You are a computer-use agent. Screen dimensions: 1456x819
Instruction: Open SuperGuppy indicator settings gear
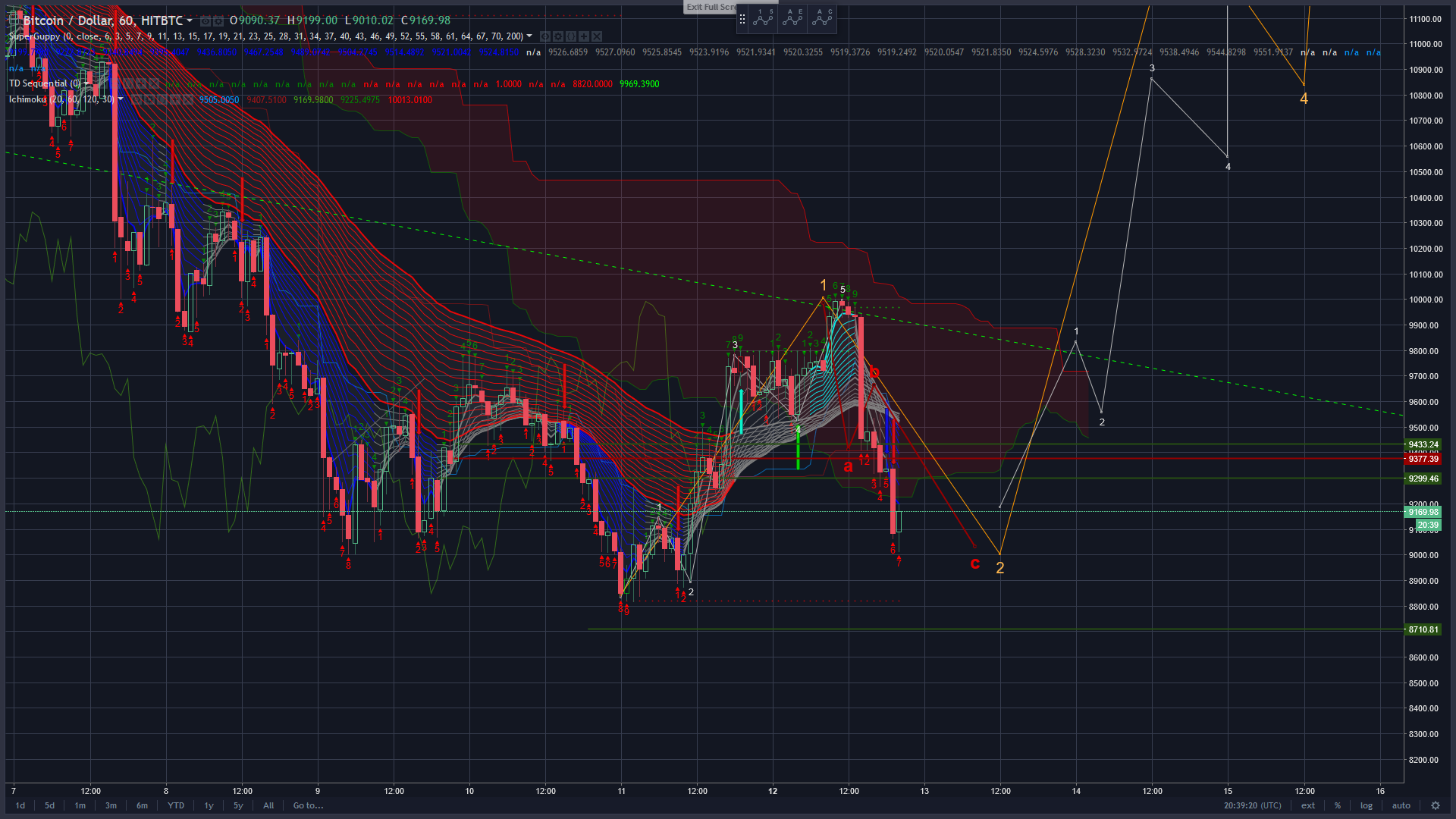(558, 36)
